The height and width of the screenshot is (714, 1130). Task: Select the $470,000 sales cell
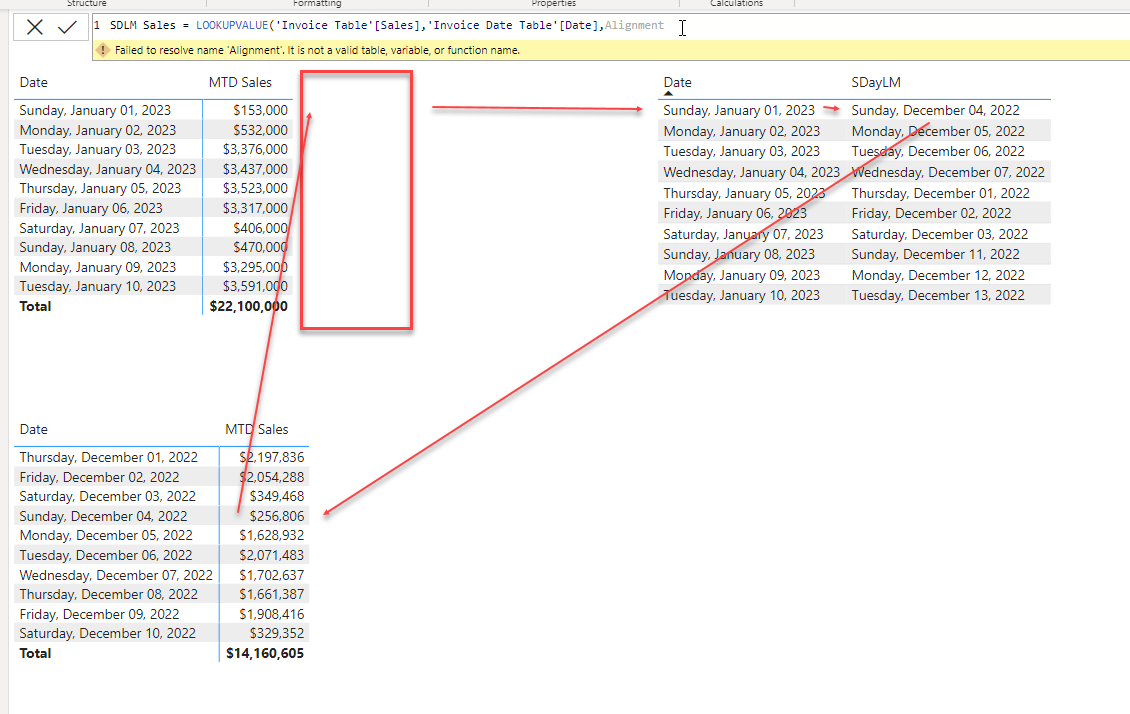(260, 247)
